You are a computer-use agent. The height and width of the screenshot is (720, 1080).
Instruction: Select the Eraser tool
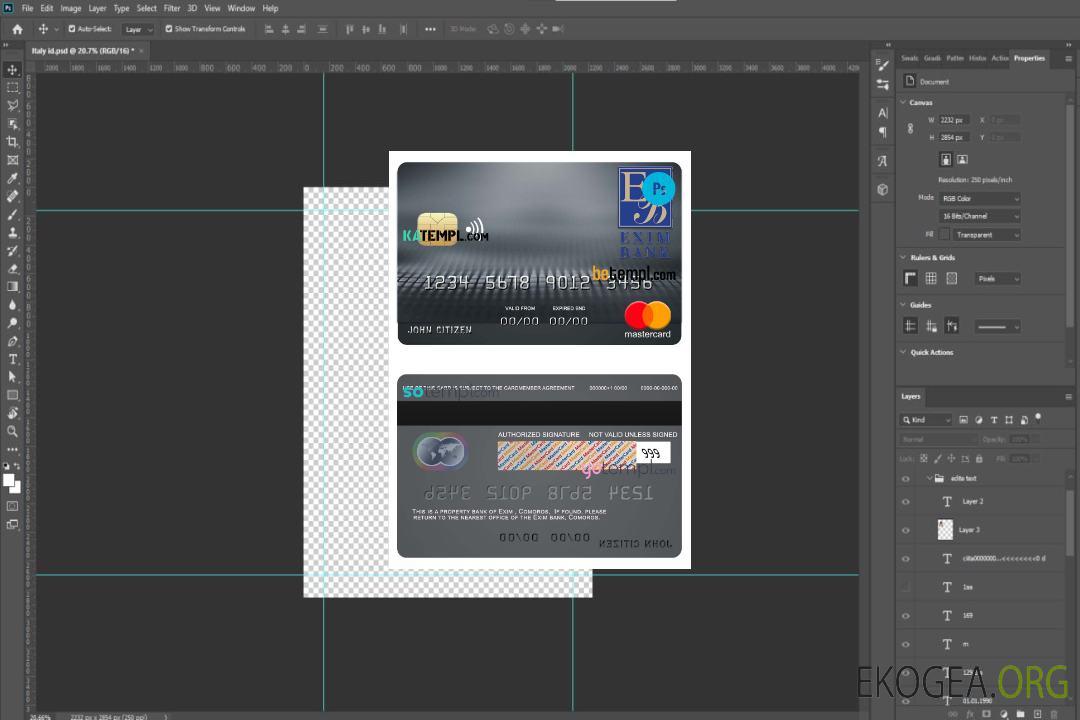click(12, 269)
